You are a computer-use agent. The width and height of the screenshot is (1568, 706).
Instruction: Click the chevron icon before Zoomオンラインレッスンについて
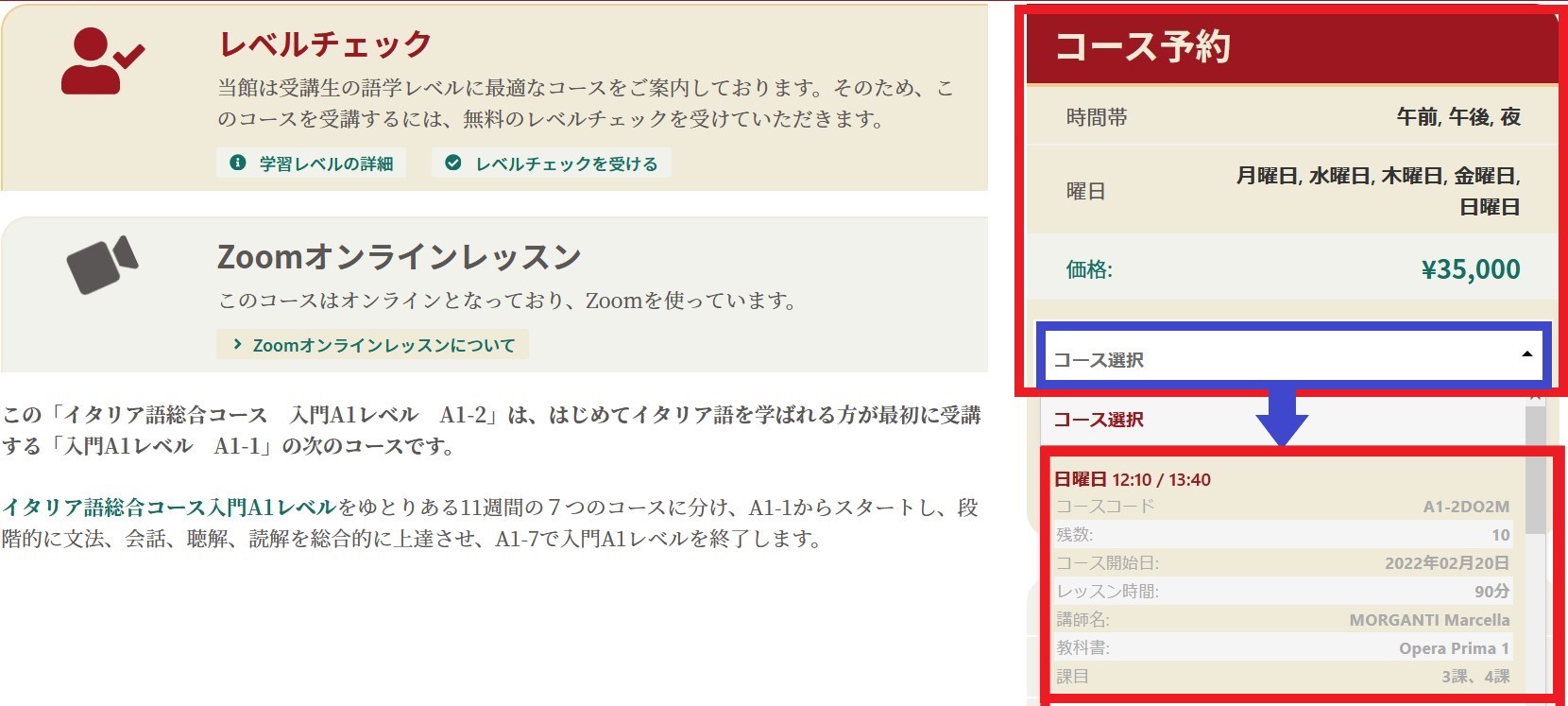point(237,345)
